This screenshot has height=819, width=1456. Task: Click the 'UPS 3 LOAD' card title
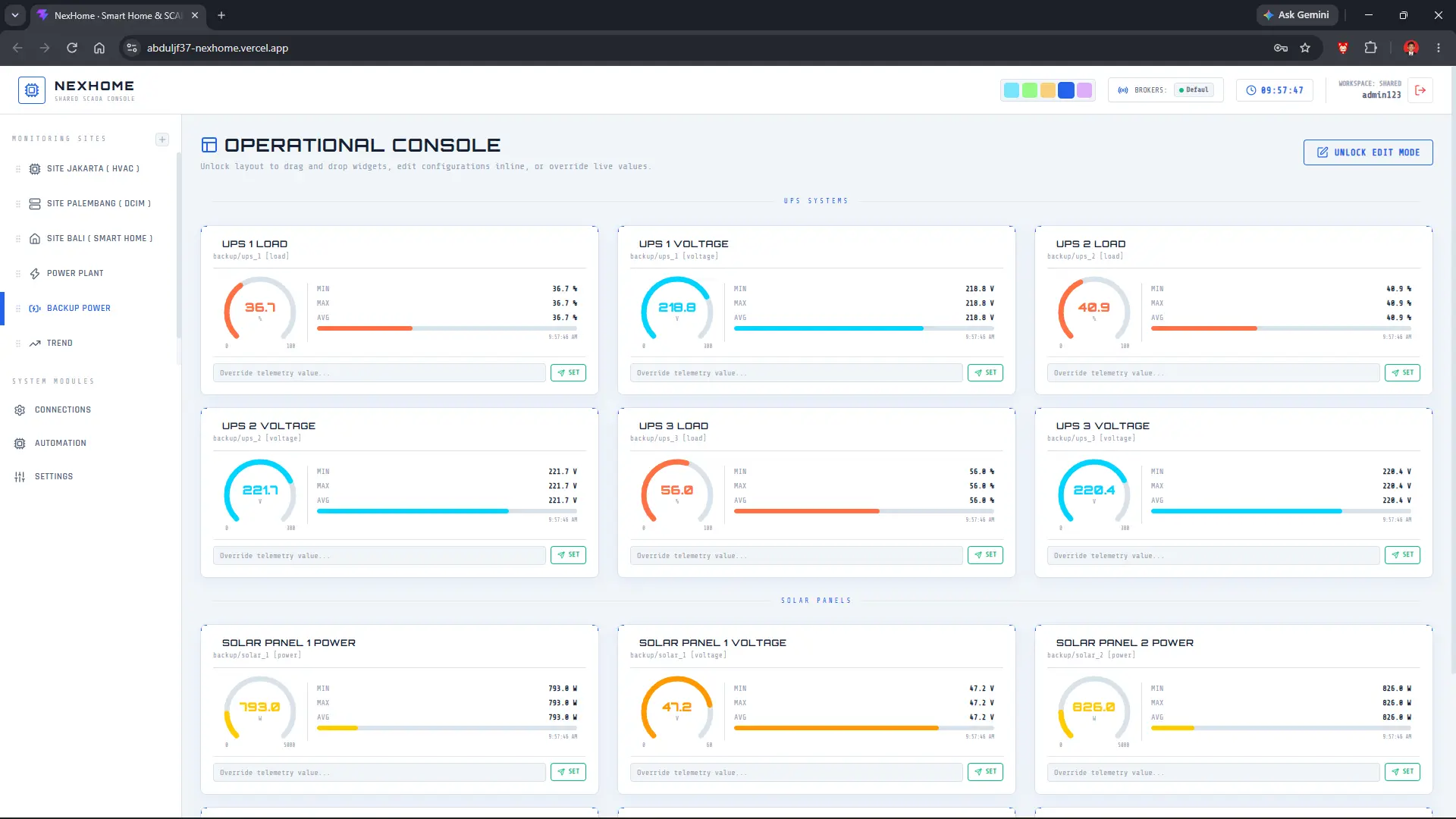(x=673, y=426)
